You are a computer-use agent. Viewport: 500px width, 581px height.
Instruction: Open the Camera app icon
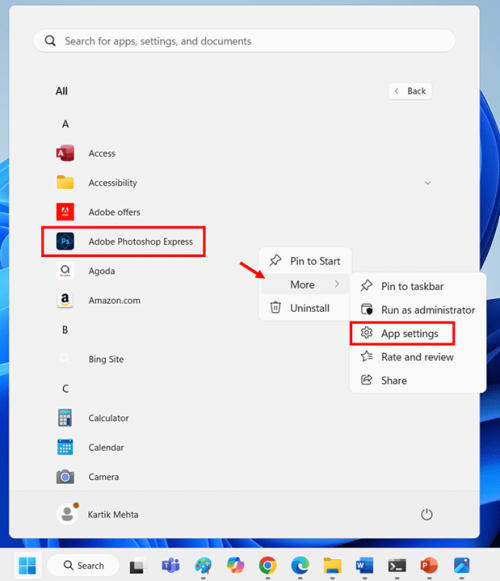(x=65, y=477)
